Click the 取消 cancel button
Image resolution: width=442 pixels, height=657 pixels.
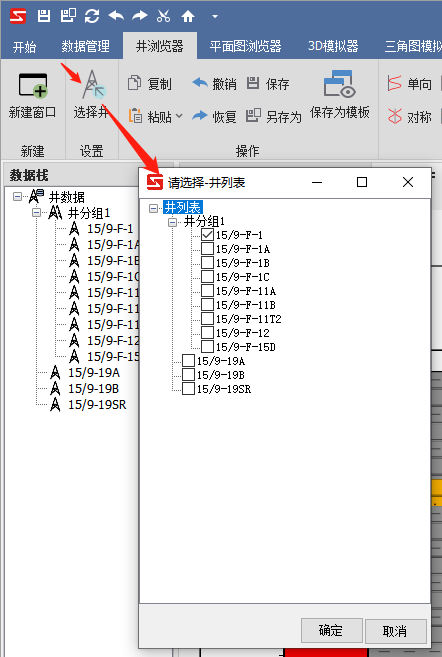395,631
